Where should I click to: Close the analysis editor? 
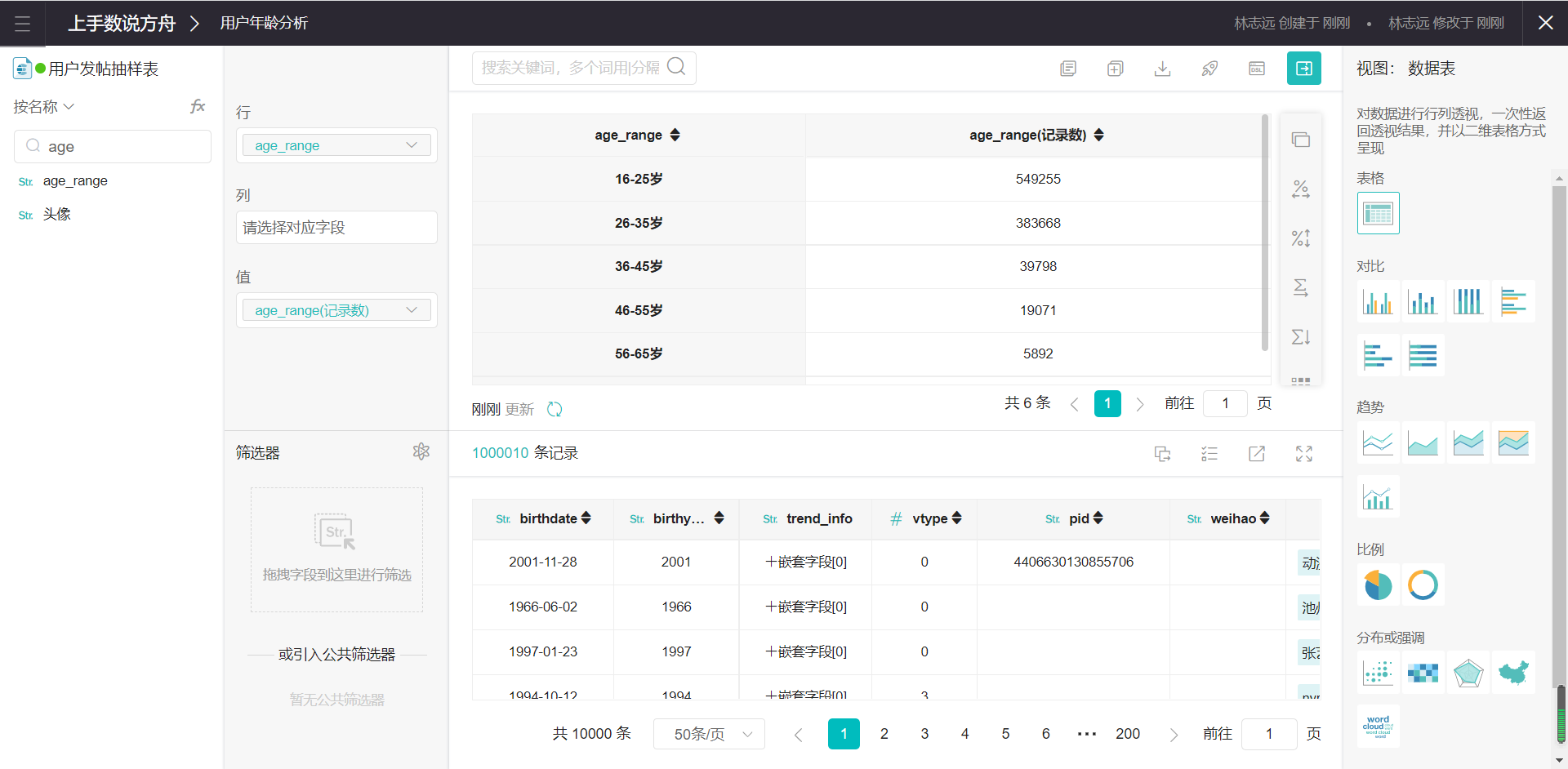click(x=1545, y=23)
